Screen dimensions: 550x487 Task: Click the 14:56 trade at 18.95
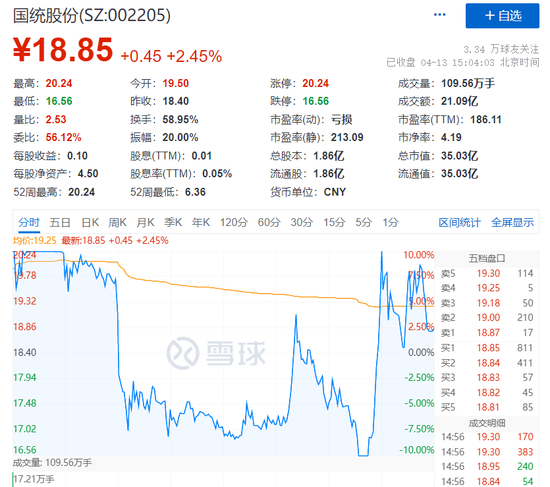click(487, 467)
